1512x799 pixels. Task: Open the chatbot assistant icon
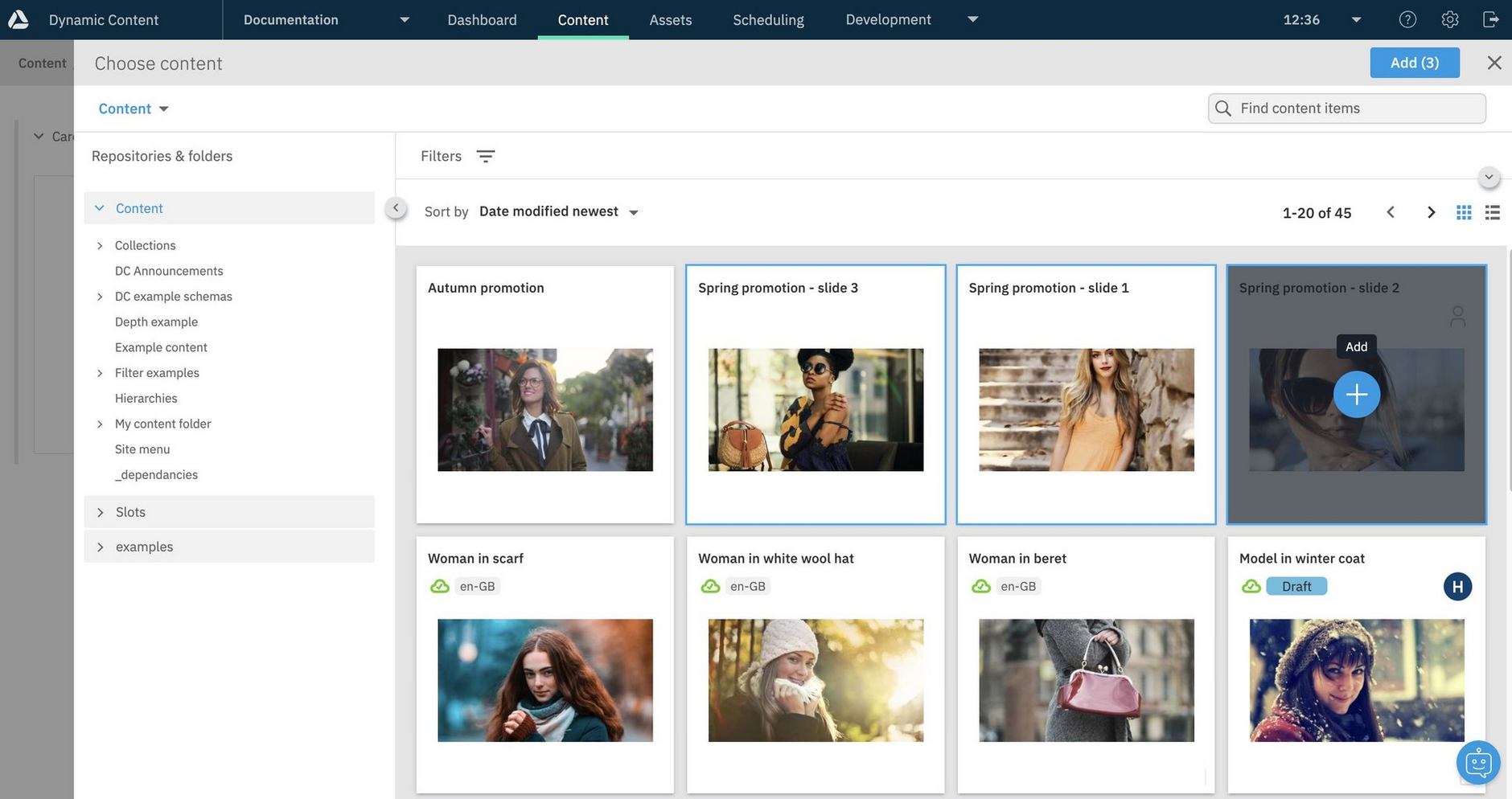pos(1478,762)
